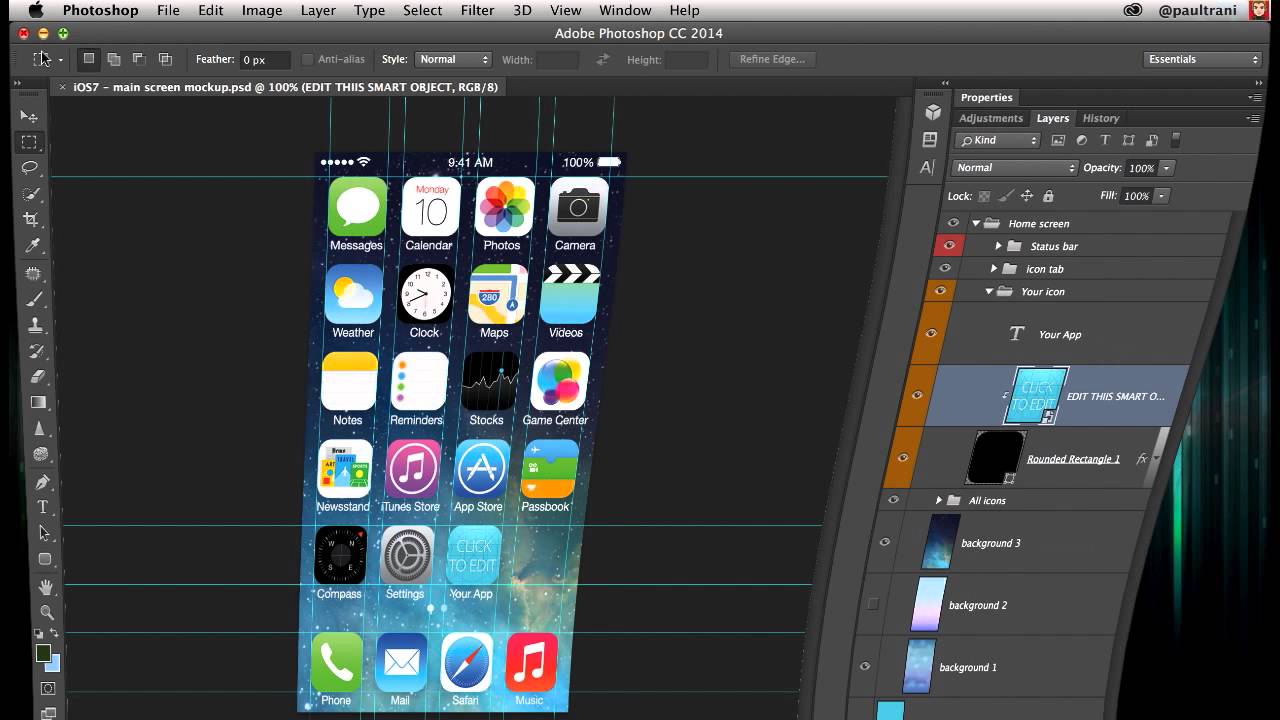Screen dimensions: 1280x720
Task: Select the Zoom tool
Action: [47, 612]
